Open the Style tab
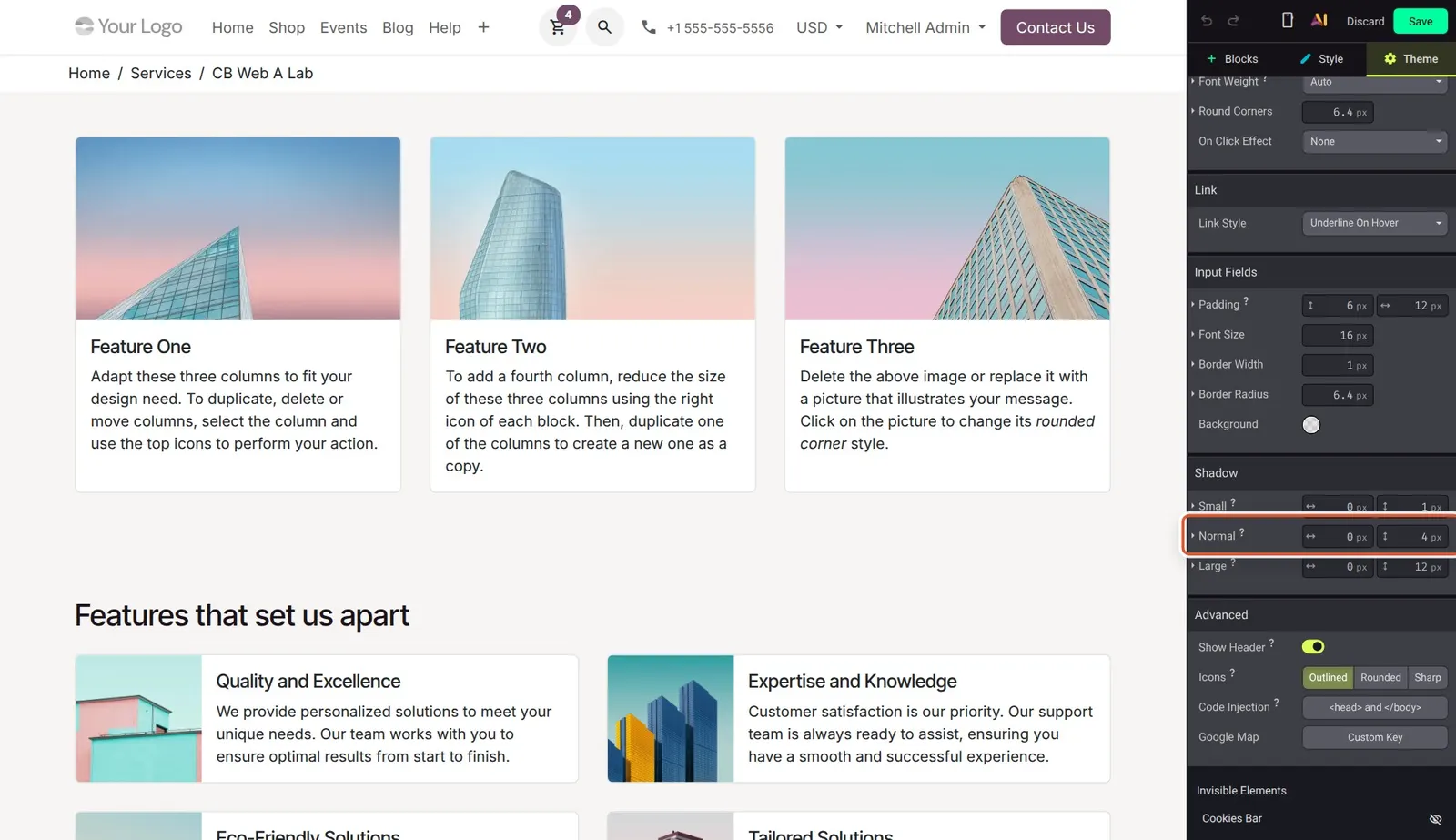This screenshot has height=840, width=1456. point(1321,58)
